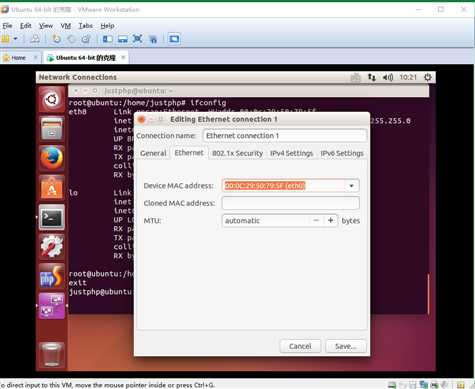The width and height of the screenshot is (475, 389).
Task: Open the IPv6 Settings tab
Action: click(342, 153)
